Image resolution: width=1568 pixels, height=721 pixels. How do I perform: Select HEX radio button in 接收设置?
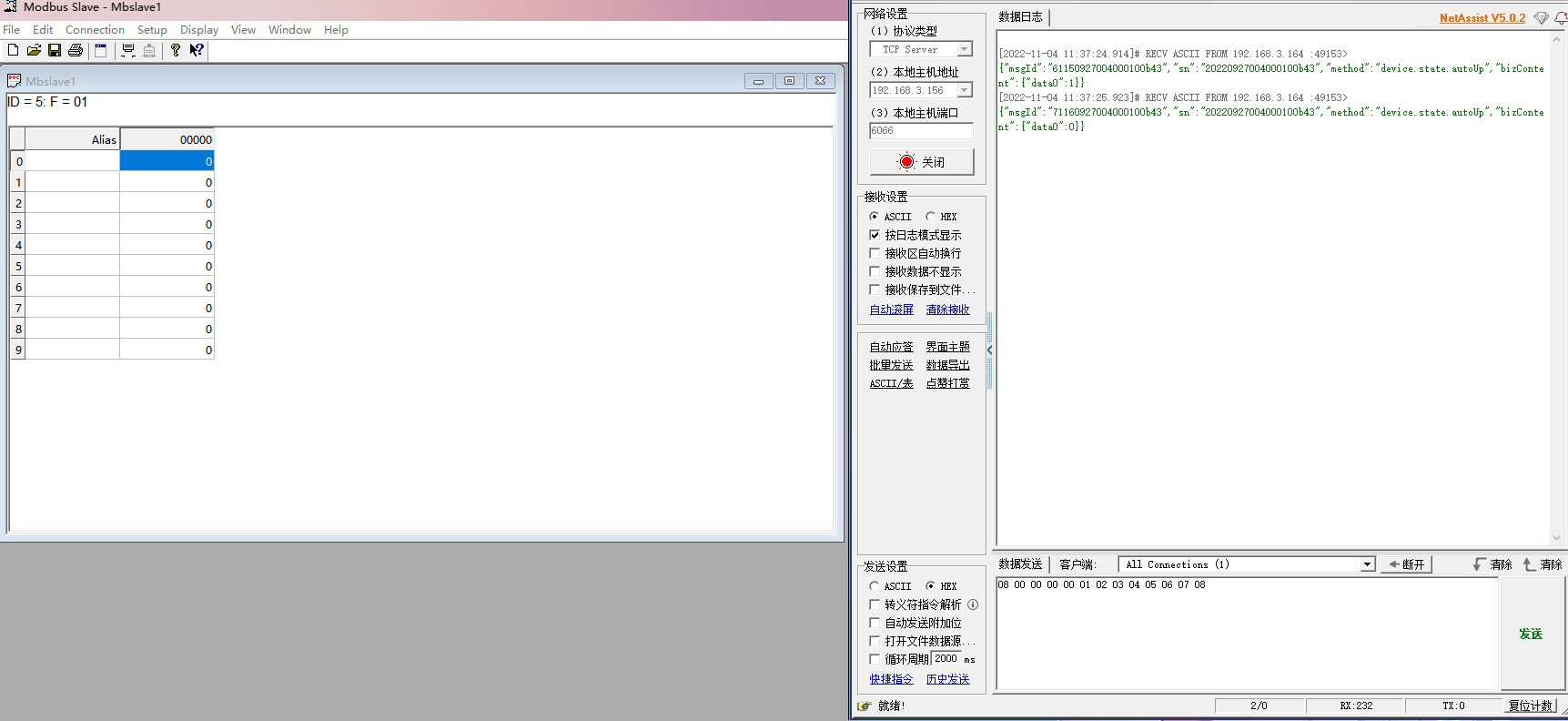point(930,217)
